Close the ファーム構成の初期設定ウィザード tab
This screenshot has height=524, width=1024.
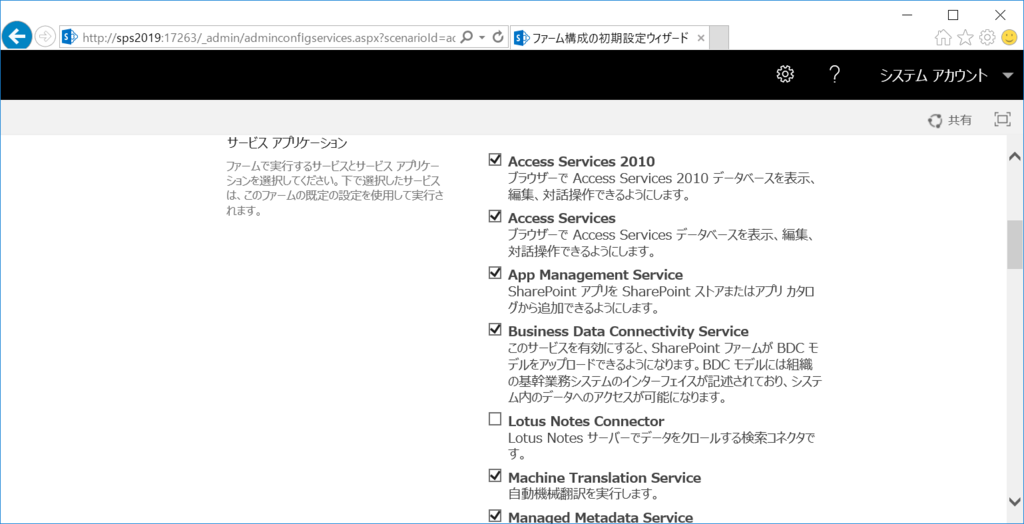point(701,38)
